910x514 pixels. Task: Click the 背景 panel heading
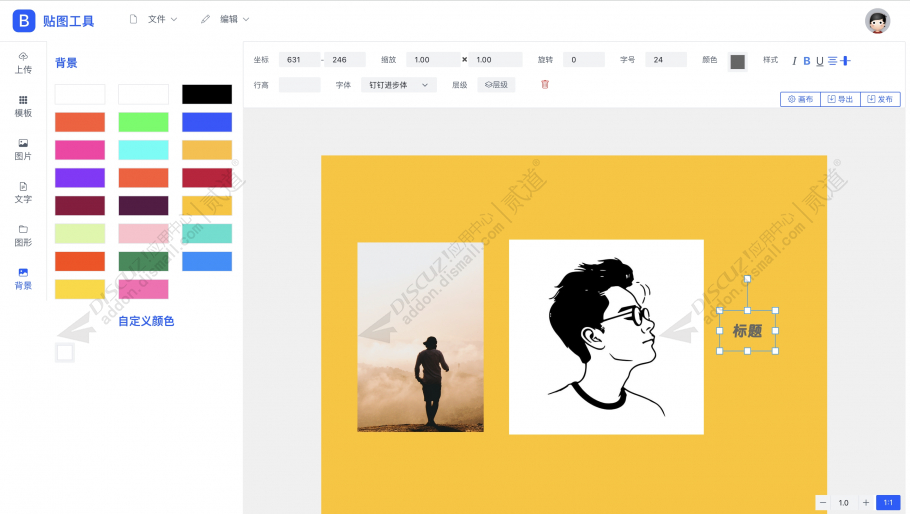66,63
